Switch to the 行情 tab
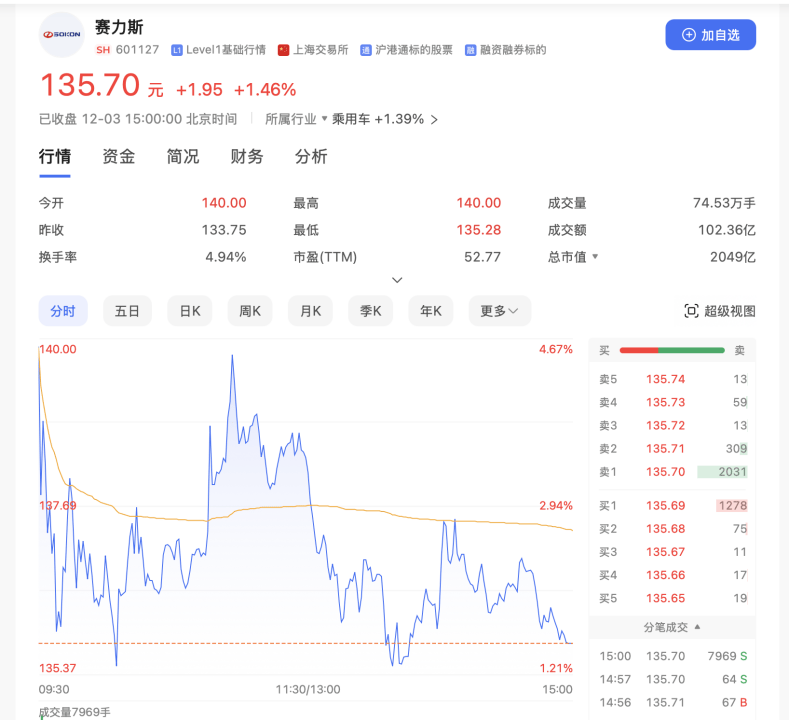The width and height of the screenshot is (789, 720). click(x=55, y=156)
